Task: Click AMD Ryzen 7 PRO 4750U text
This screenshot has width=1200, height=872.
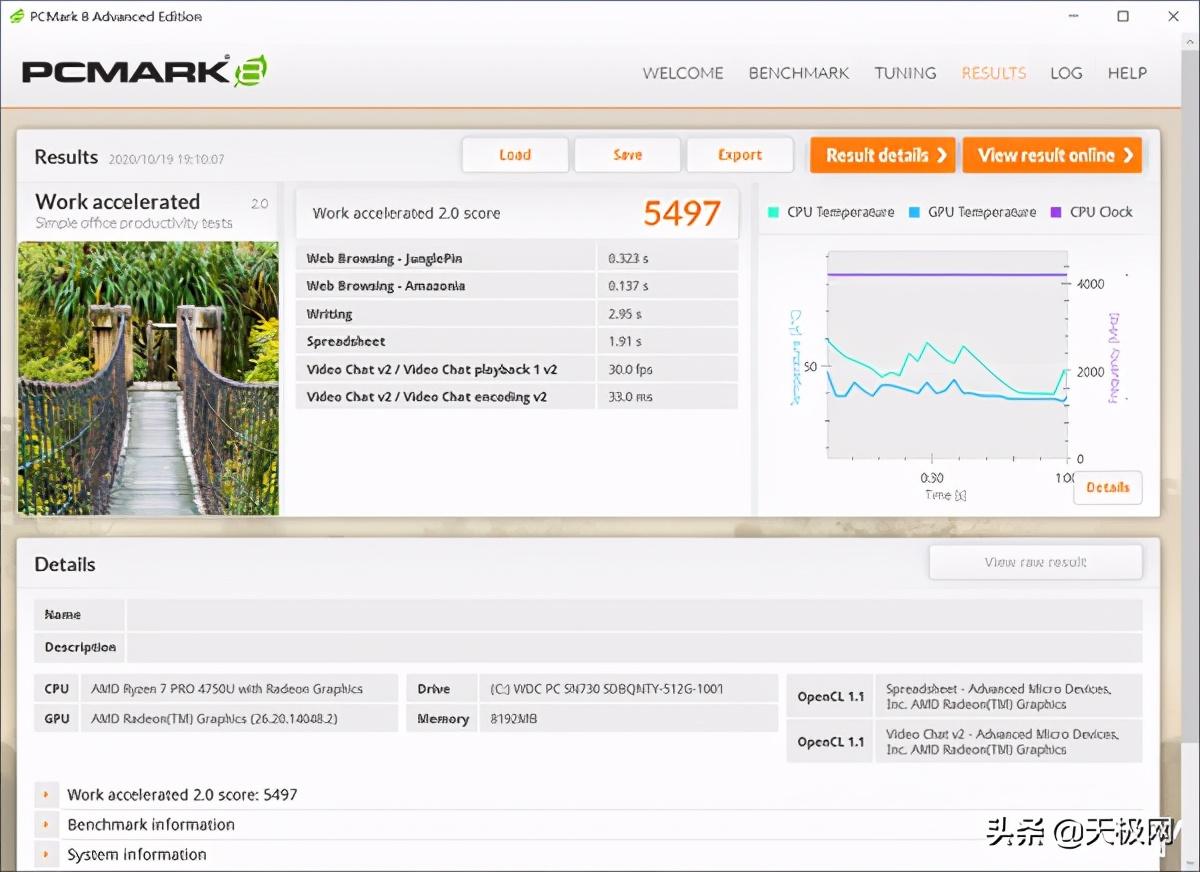Action: click(x=227, y=689)
